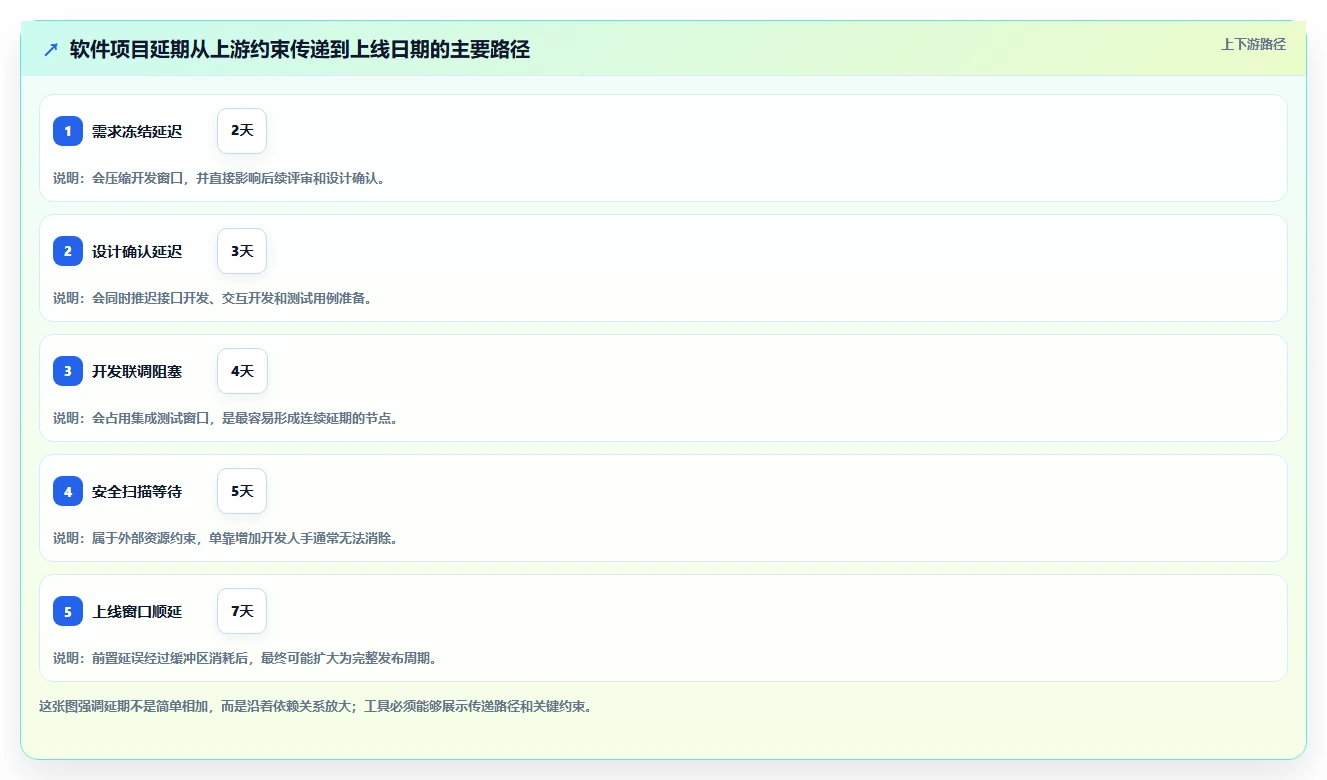Select the 5天 delay chip
The height and width of the screenshot is (780, 1327).
(242, 491)
